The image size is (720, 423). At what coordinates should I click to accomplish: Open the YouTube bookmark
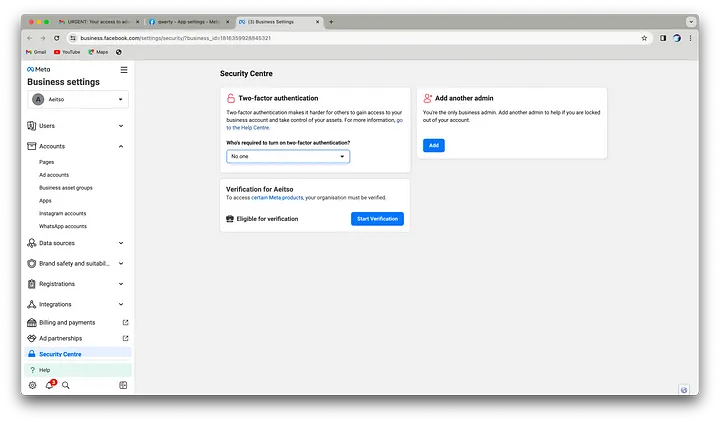[67, 52]
